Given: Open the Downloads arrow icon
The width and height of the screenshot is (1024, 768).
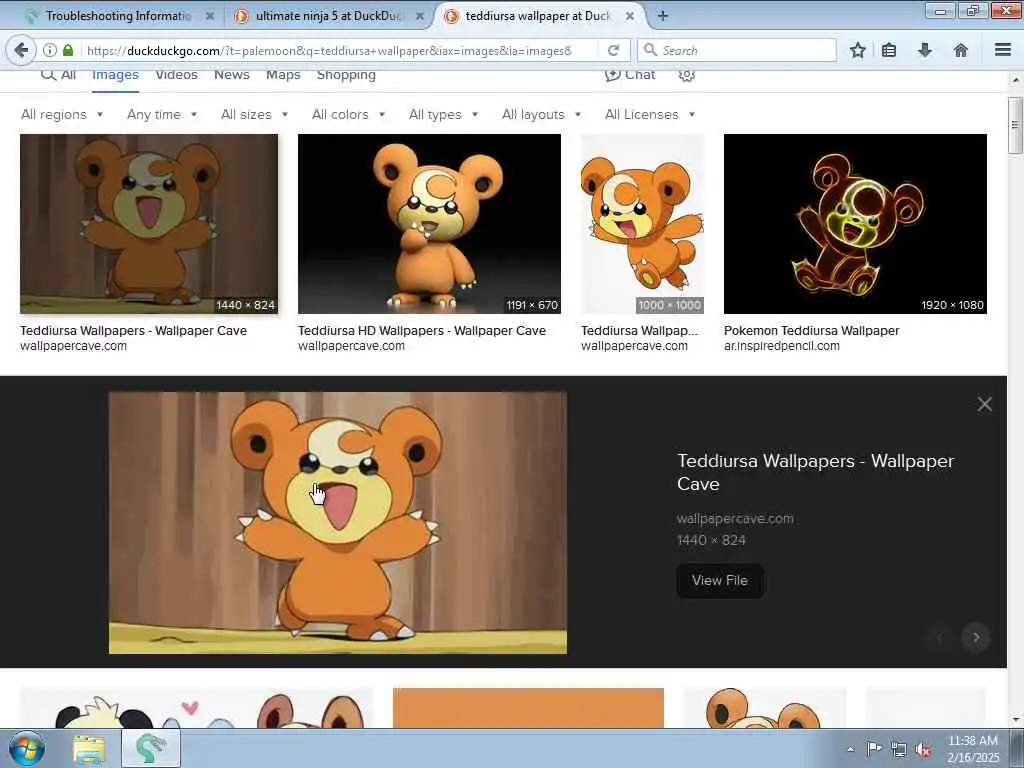Looking at the screenshot, I should [925, 50].
